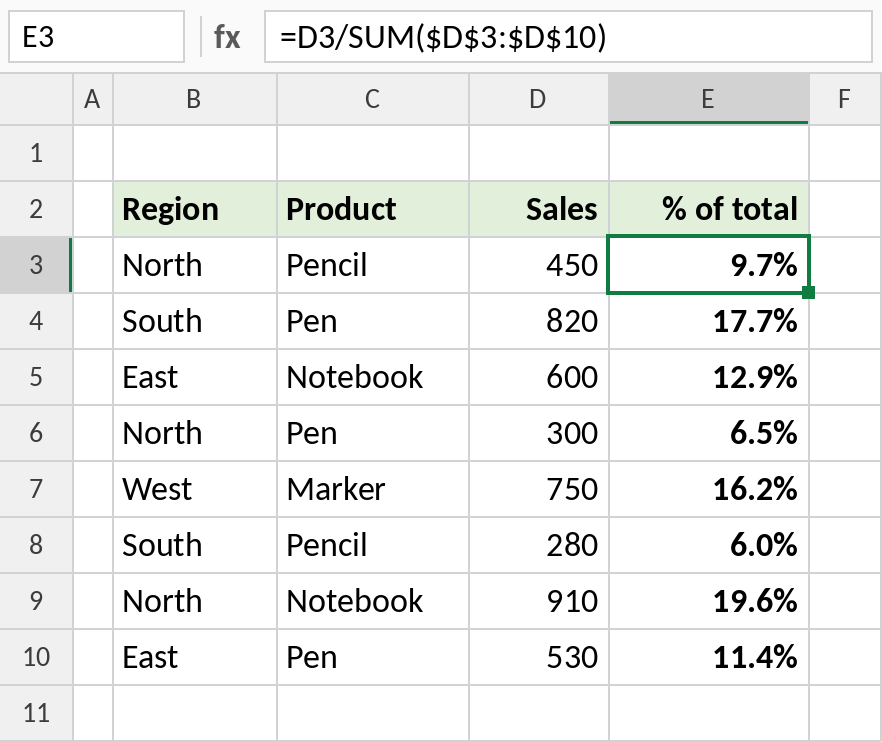Click the 11.4% cell
Screen dimensions: 882x742
coord(709,657)
